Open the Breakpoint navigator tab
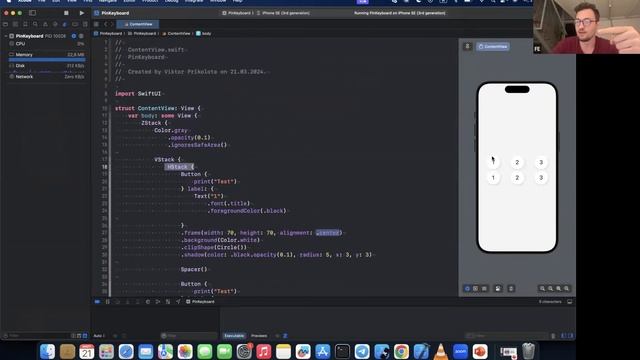 [75, 24]
